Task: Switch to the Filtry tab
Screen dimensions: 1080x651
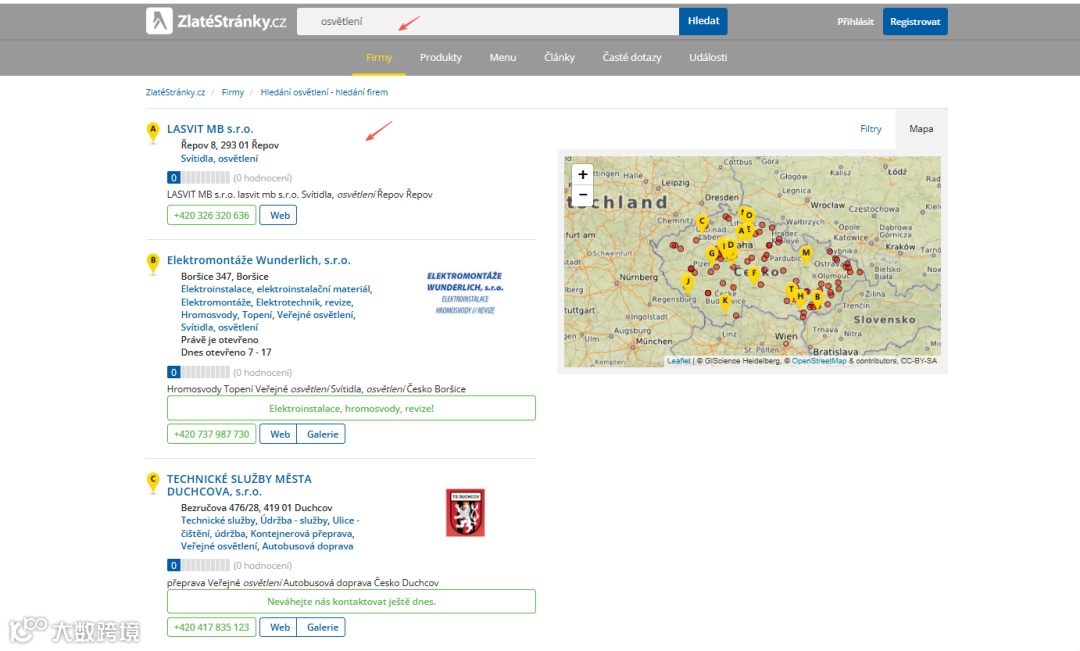Action: coord(871,129)
